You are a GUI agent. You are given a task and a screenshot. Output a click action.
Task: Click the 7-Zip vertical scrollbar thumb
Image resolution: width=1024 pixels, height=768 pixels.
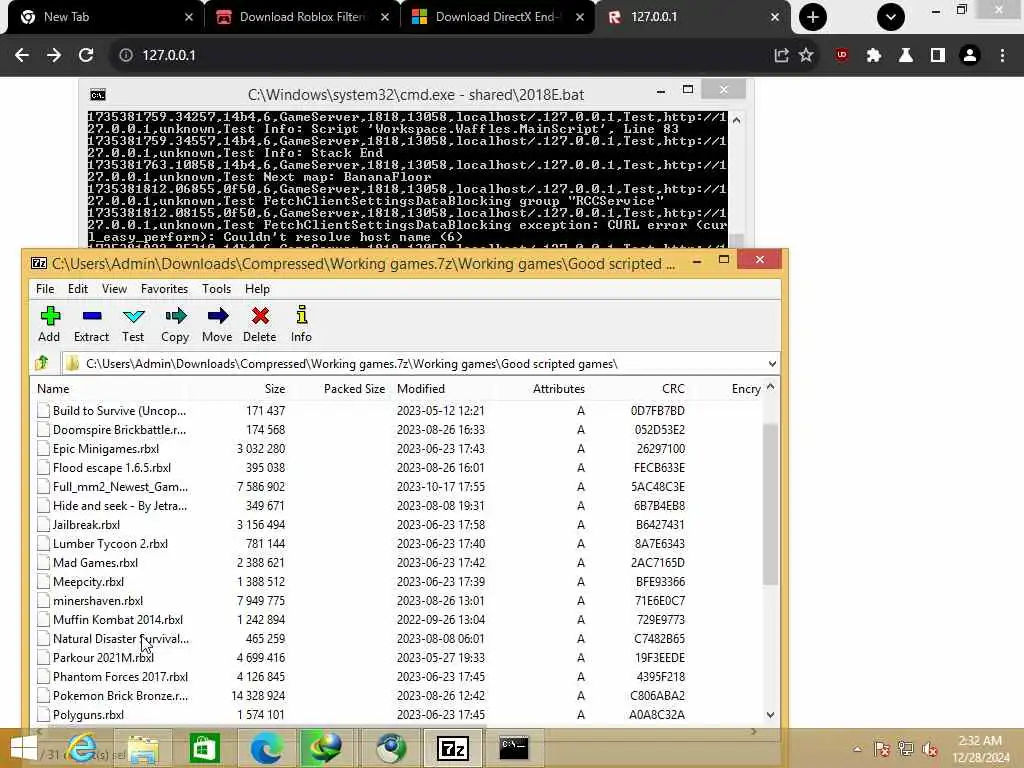coord(771,504)
